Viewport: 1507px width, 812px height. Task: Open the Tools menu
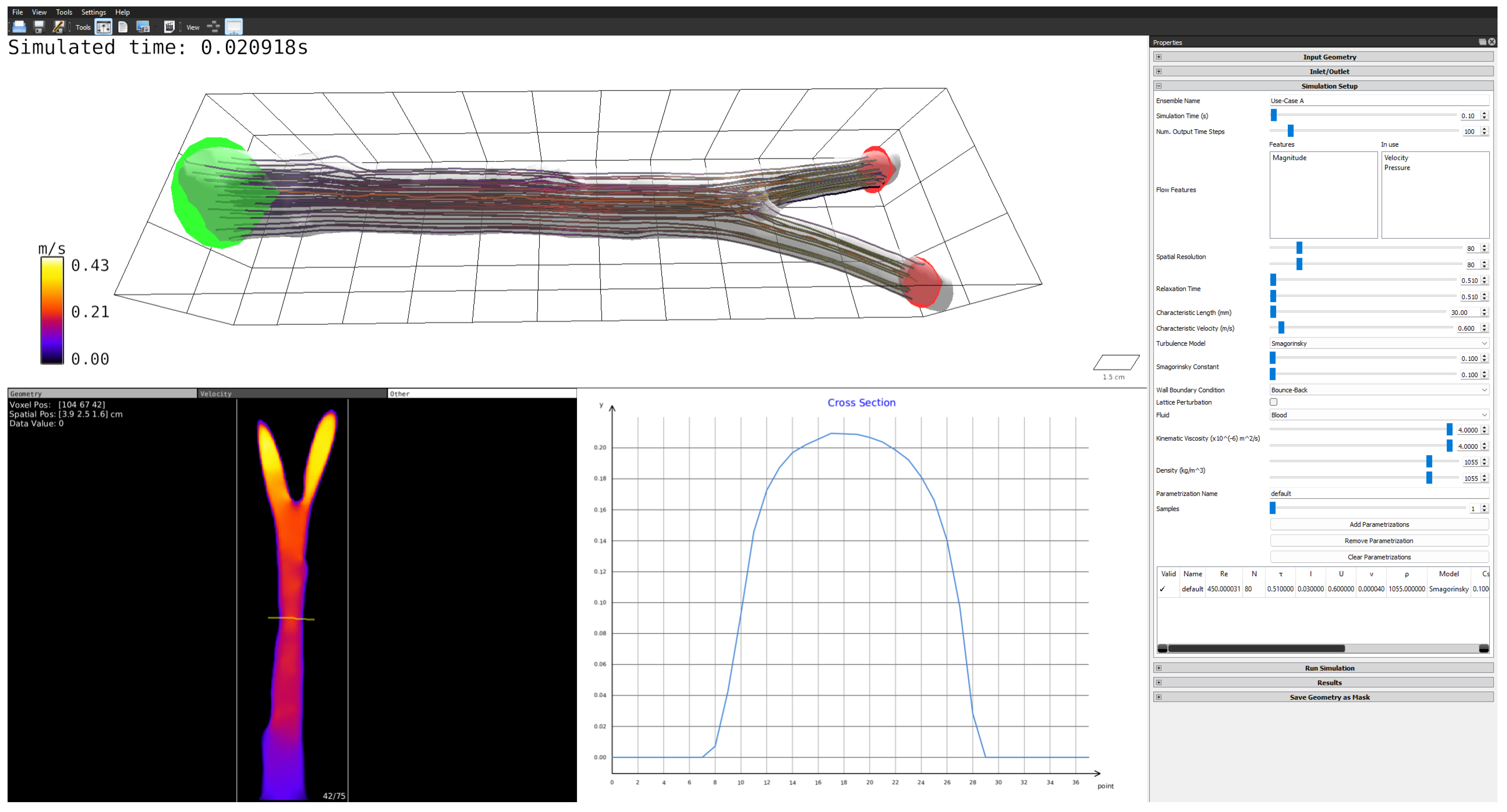tap(64, 12)
